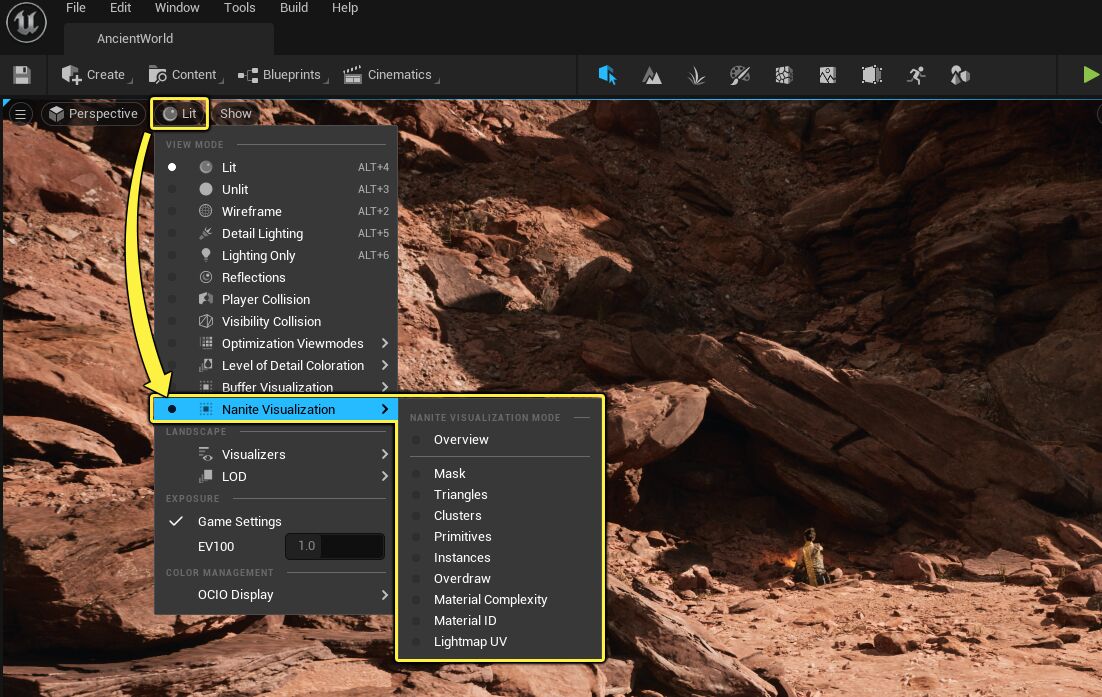The height and width of the screenshot is (697, 1102).
Task: Select the Clusters Nanite radio button
Action: click(x=416, y=516)
